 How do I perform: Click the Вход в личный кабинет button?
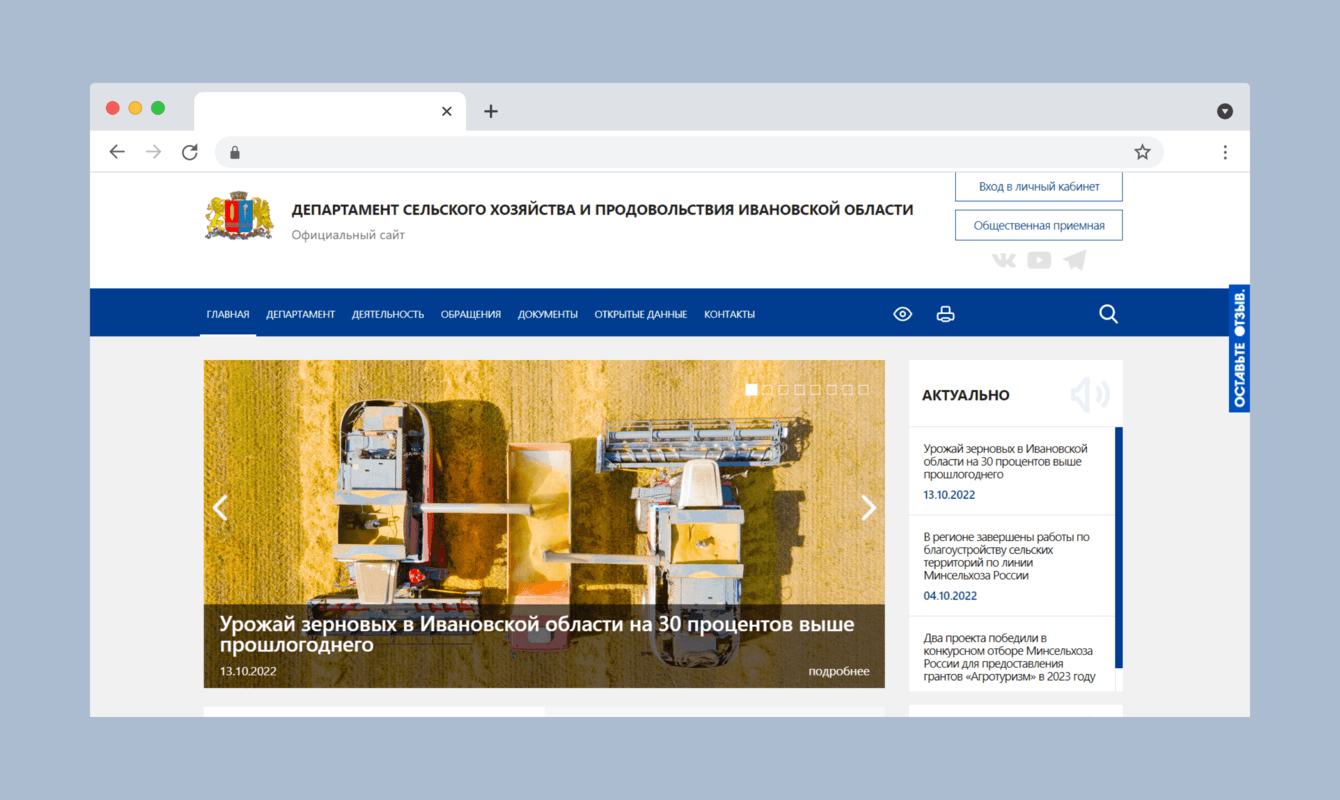click(1038, 186)
